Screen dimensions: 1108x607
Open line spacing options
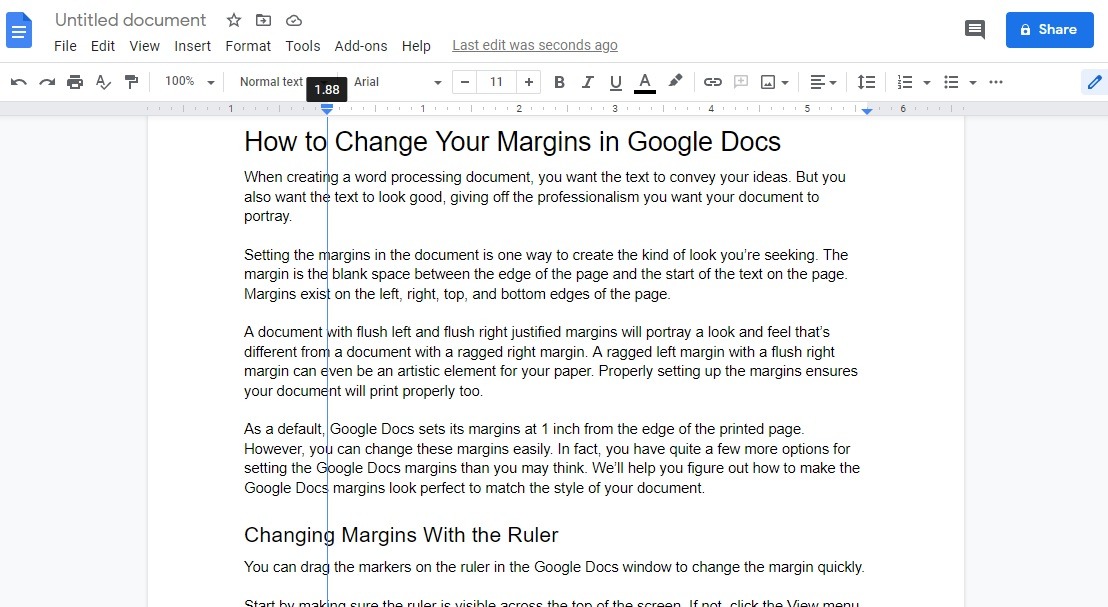[x=866, y=82]
